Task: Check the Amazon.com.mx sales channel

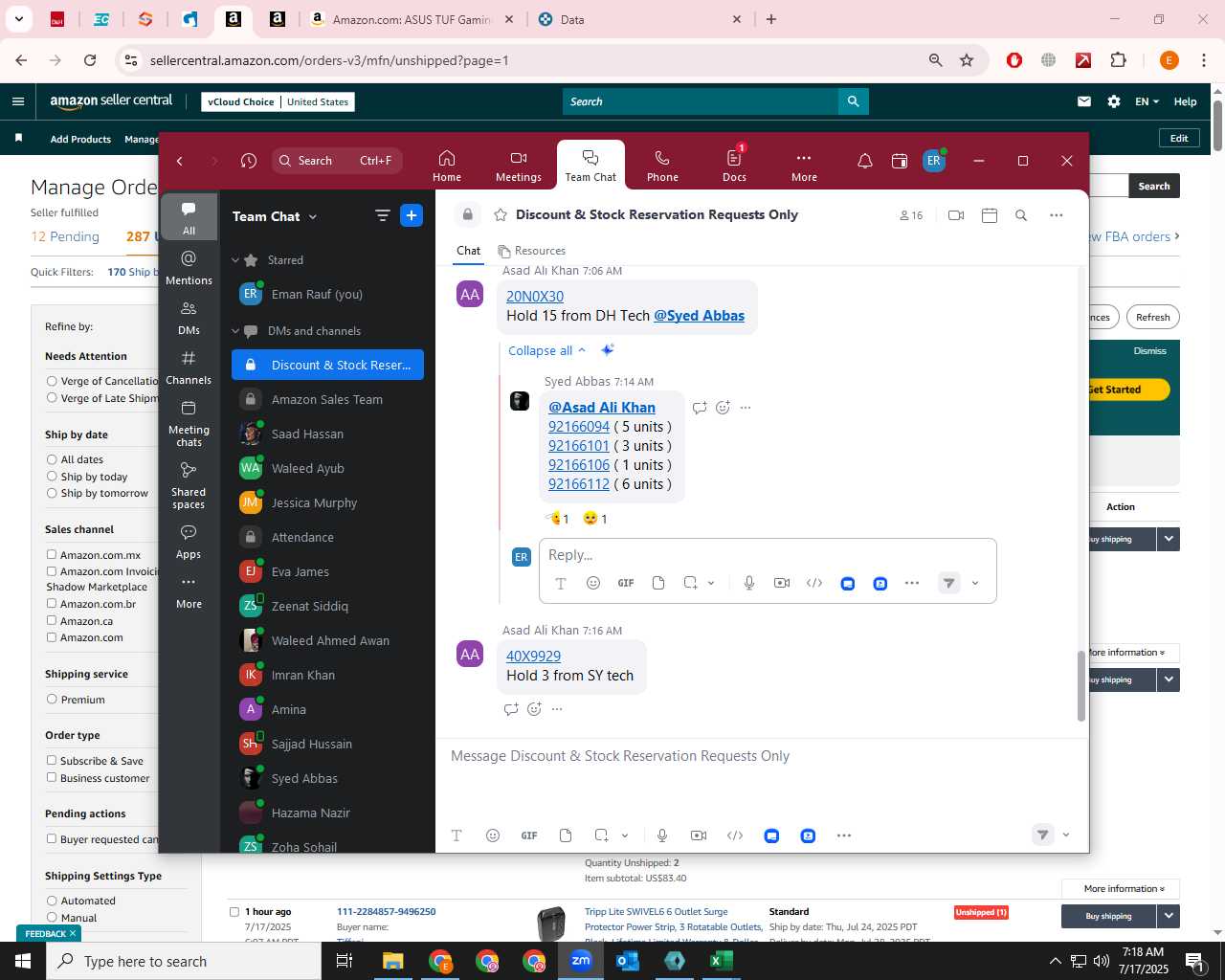Action: pyautogui.click(x=52, y=554)
